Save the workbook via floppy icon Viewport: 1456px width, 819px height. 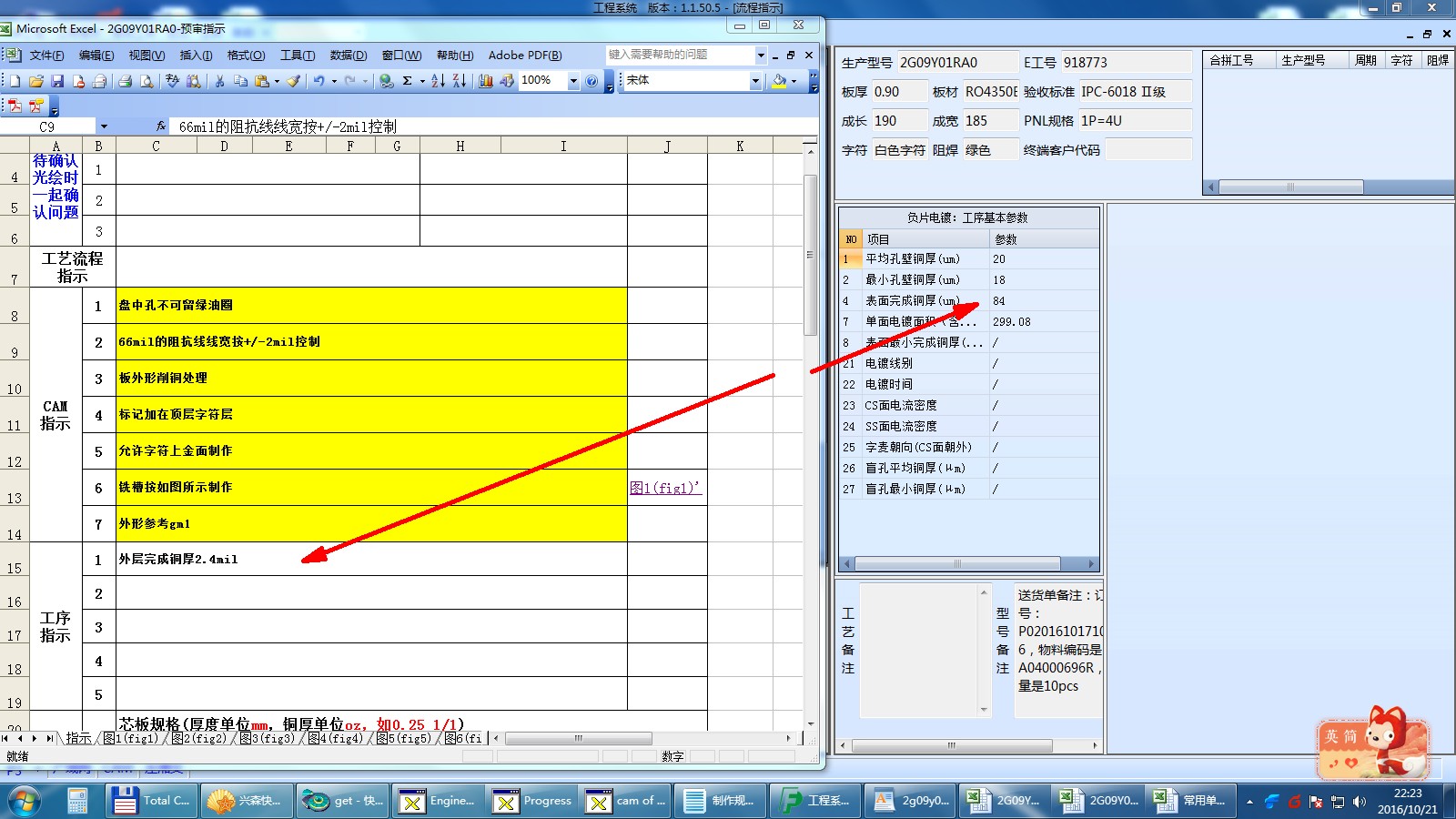tap(57, 81)
